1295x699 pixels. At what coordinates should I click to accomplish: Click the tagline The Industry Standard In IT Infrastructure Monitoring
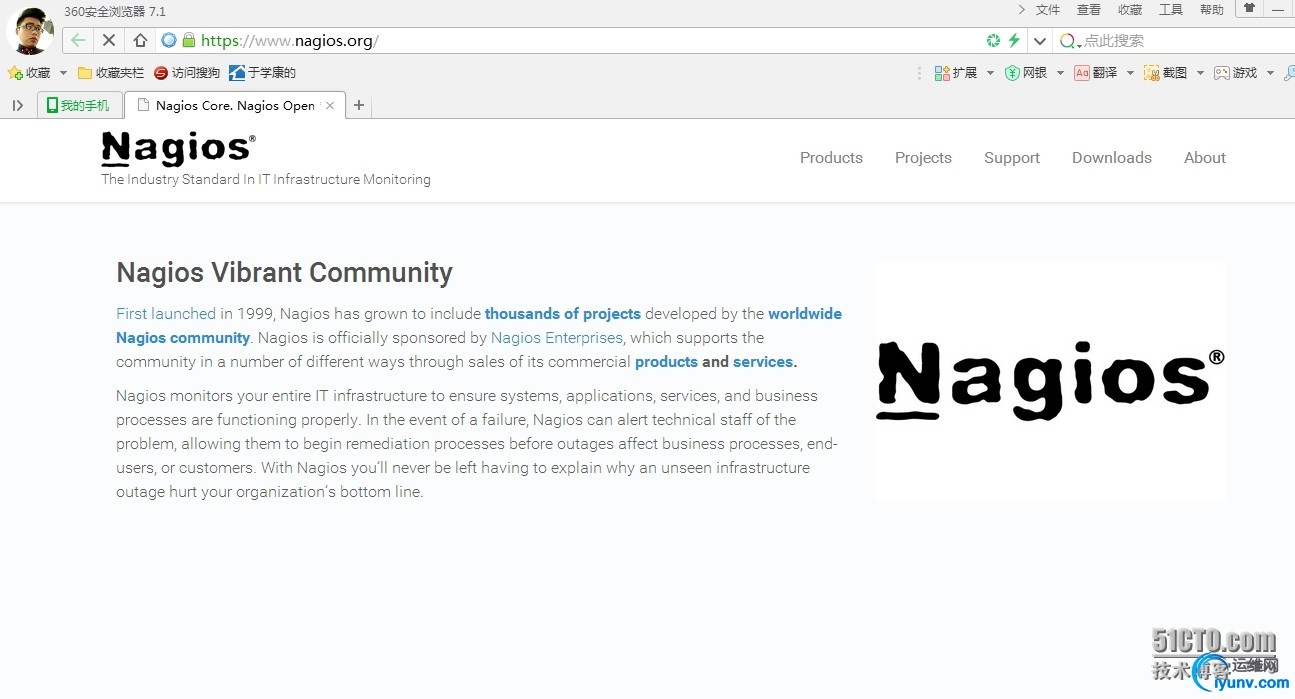[266, 180]
